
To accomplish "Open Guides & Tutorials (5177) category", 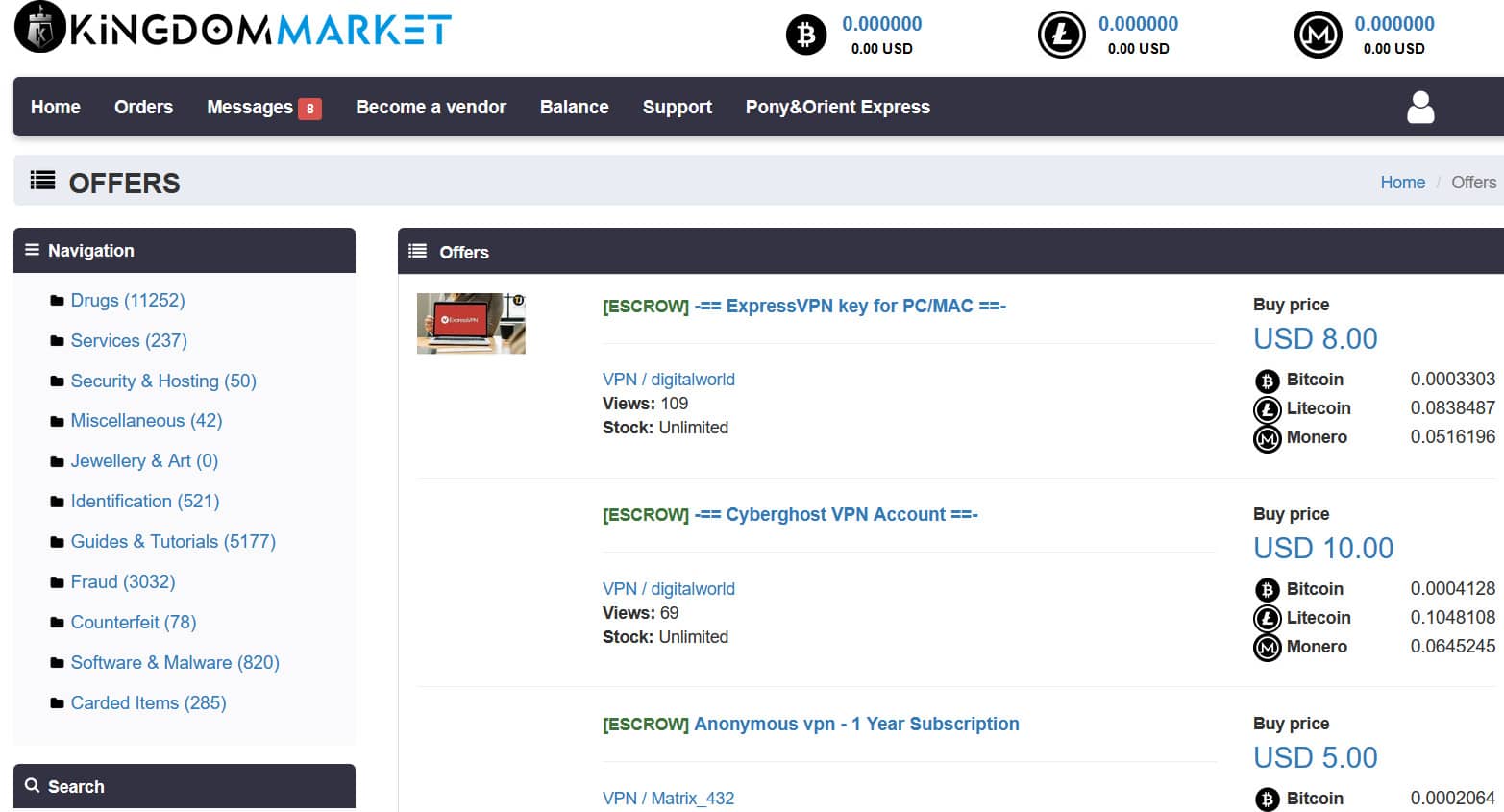I will [x=173, y=541].
